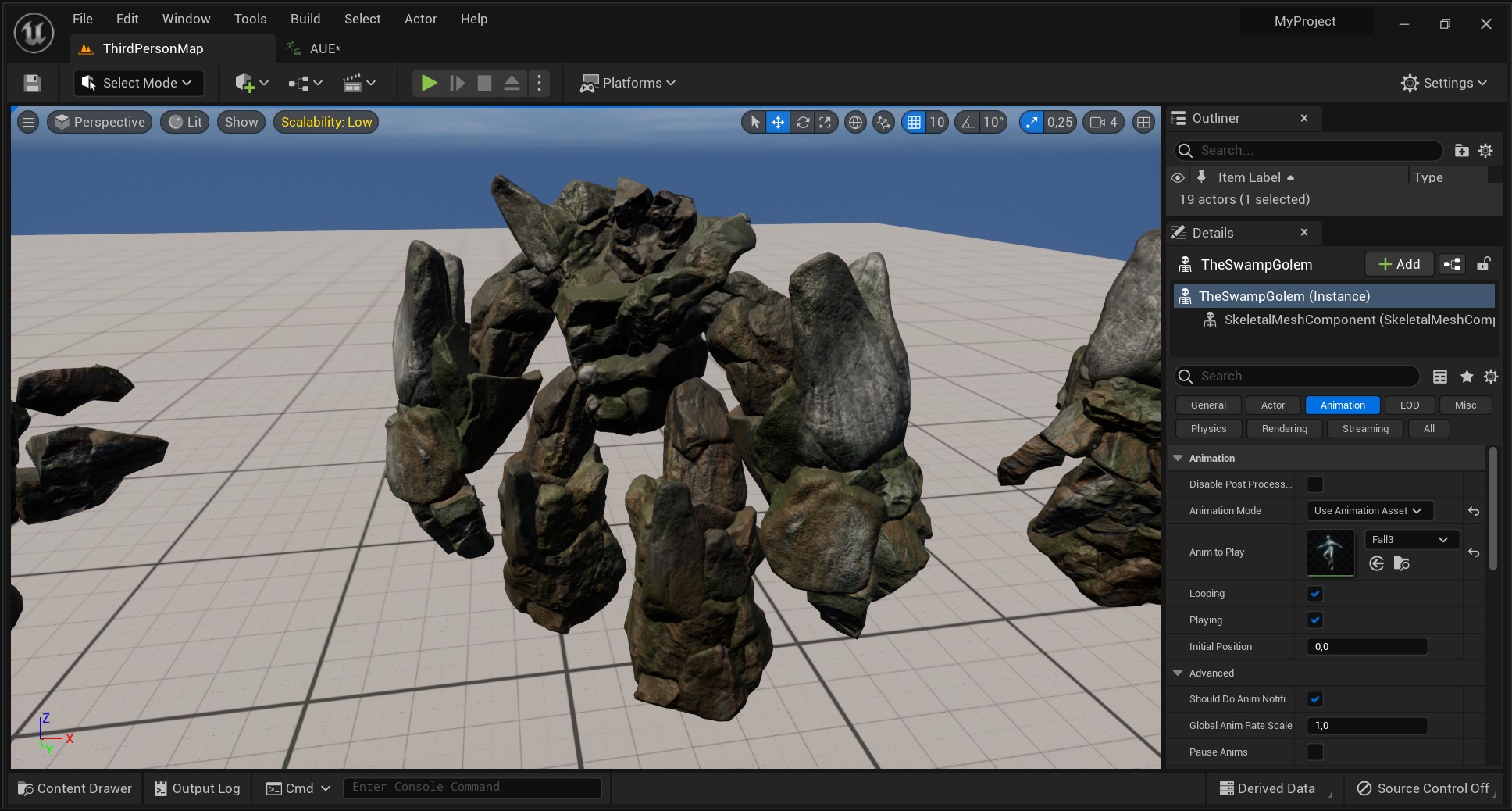1512x811 pixels.
Task: Open the Build menu
Action: 305,19
